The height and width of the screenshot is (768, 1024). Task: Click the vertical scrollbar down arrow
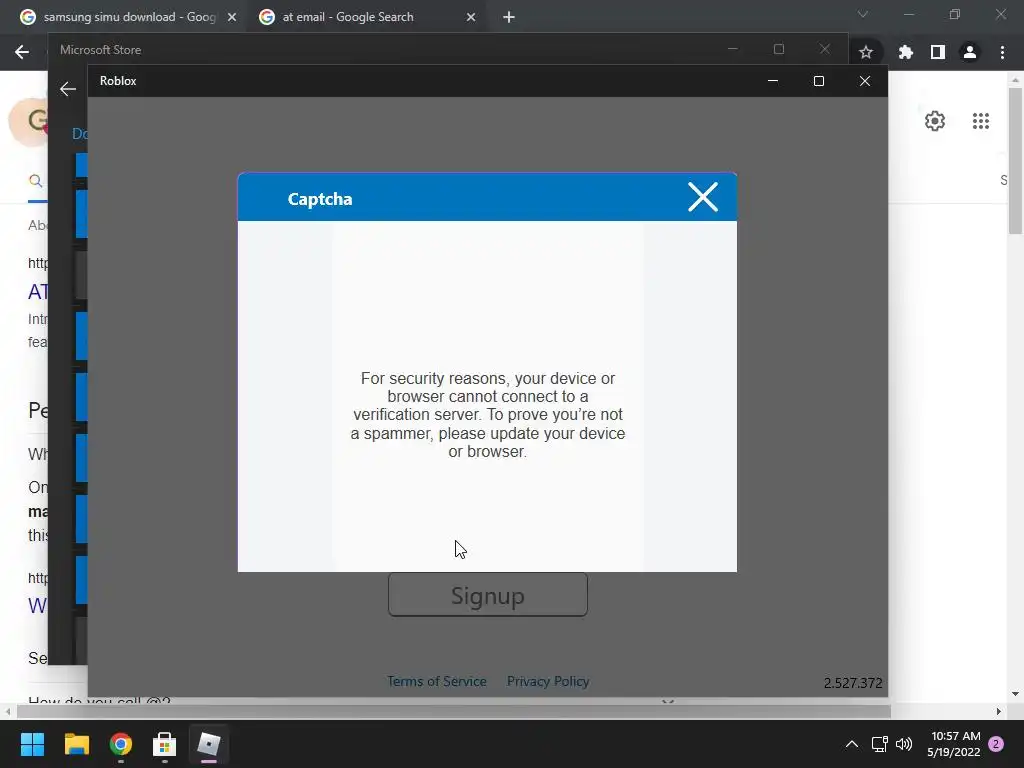(1015, 694)
